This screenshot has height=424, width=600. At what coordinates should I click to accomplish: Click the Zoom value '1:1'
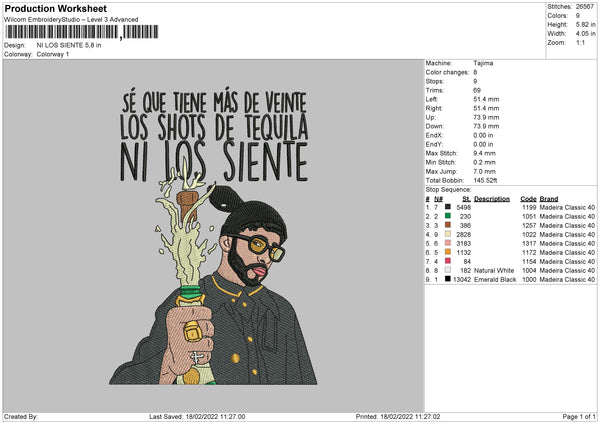[580, 42]
